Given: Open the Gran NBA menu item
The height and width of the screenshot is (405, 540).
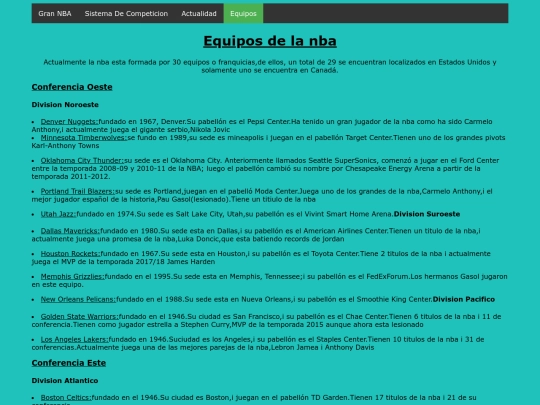Looking at the screenshot, I should pyautogui.click(x=55, y=13).
